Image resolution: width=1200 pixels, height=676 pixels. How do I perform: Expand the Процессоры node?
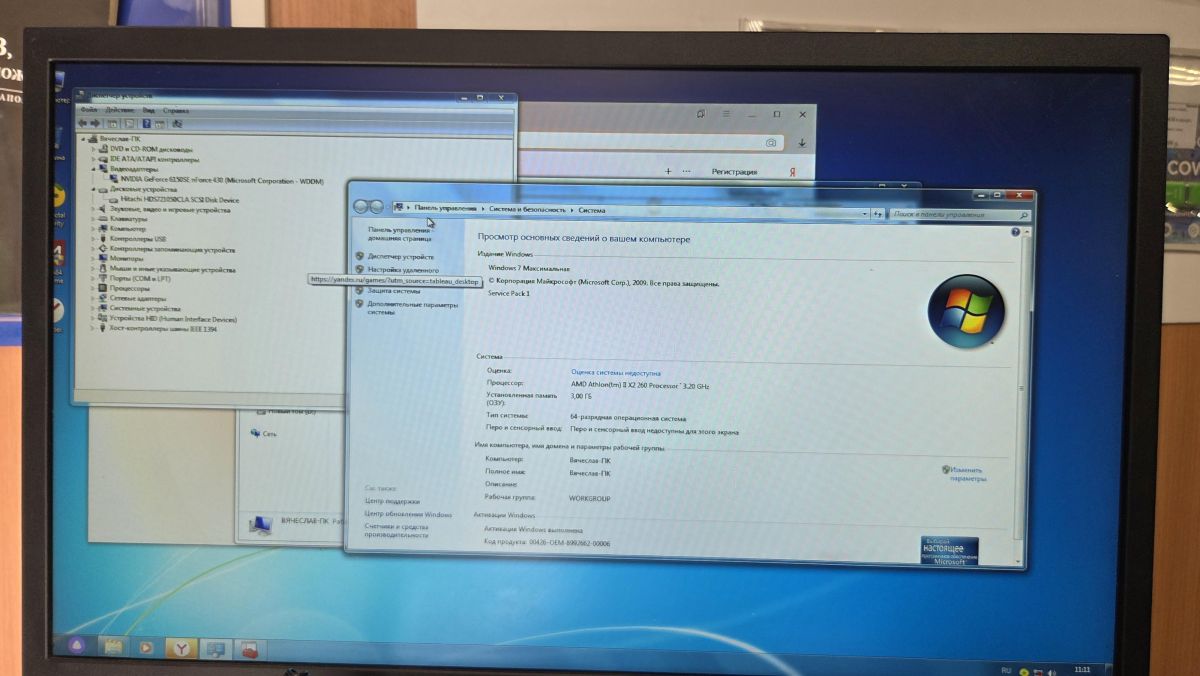[95, 289]
